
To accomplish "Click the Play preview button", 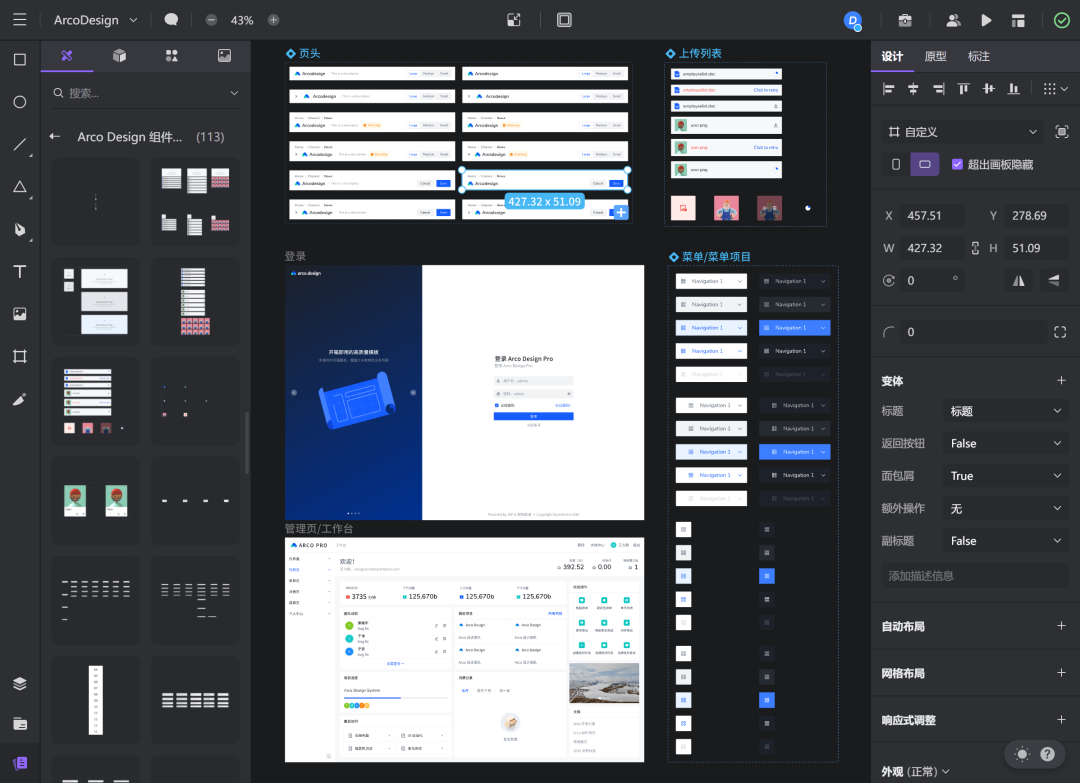I will coord(986,20).
